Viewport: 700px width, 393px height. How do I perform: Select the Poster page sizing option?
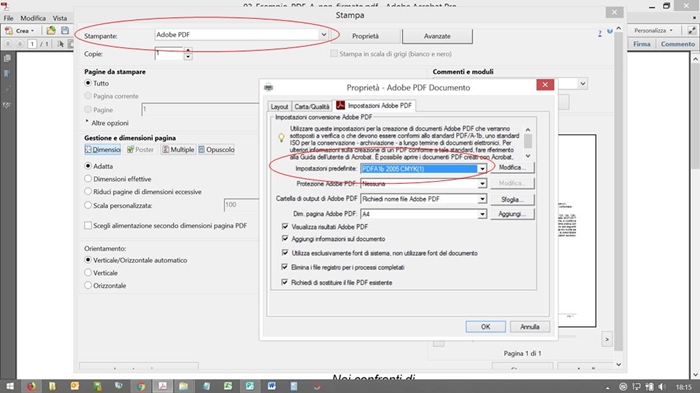point(140,150)
